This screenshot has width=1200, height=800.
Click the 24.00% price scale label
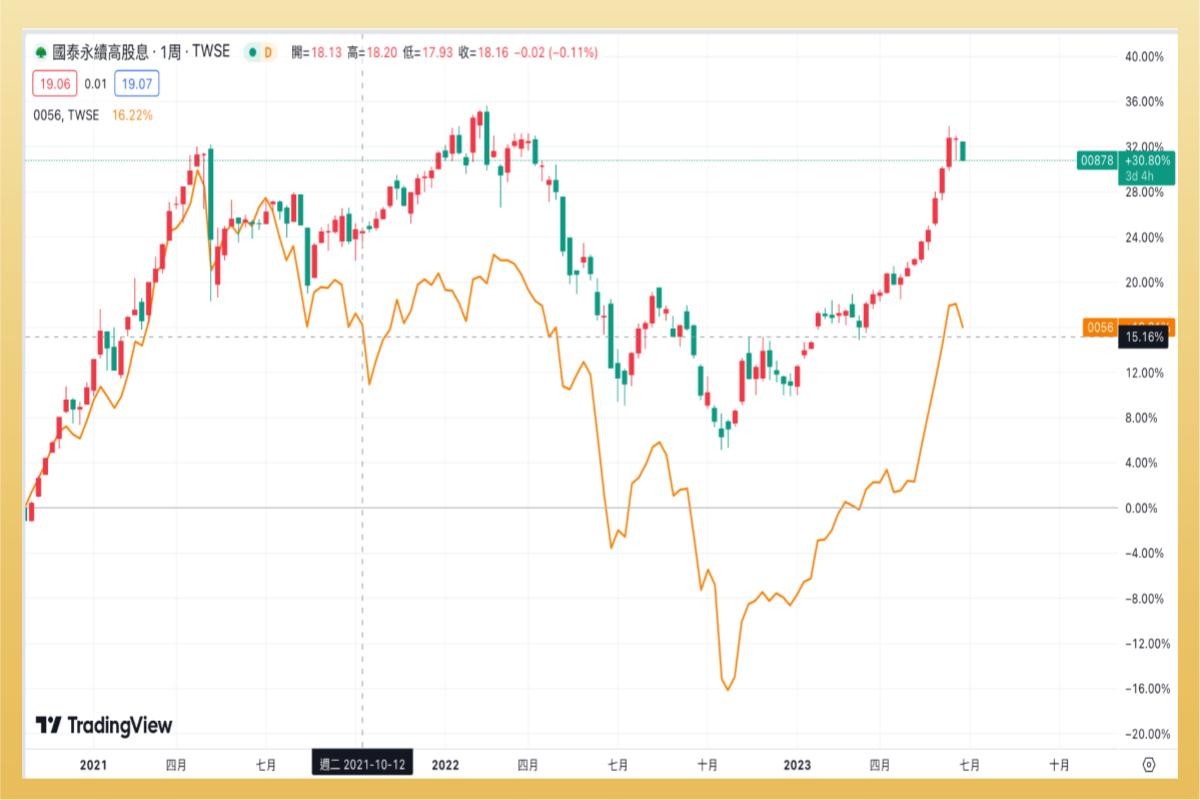click(1145, 238)
